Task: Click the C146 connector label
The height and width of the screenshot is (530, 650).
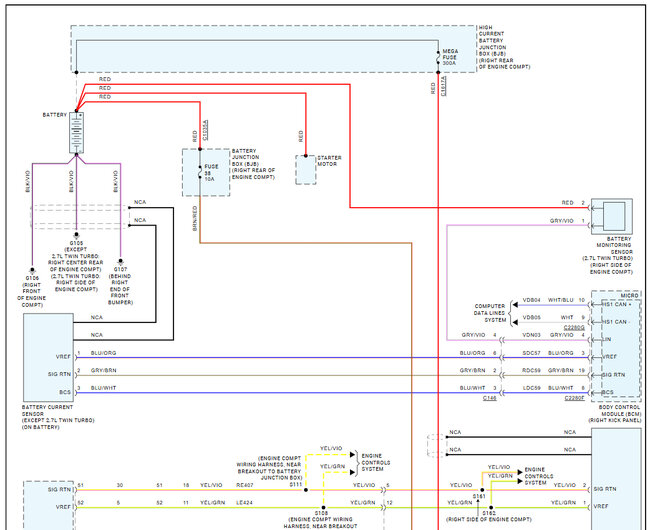Action: tap(490, 398)
